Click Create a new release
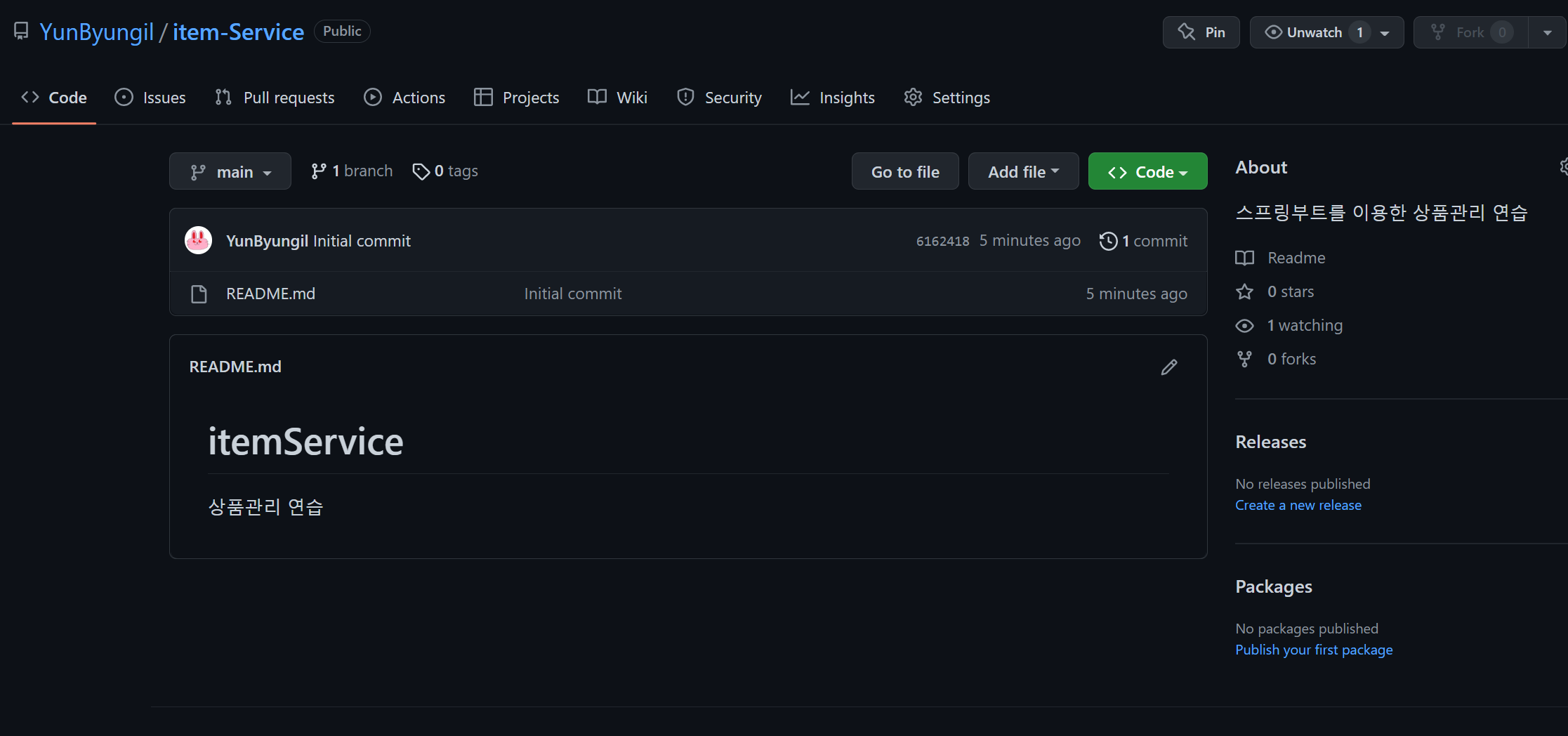This screenshot has width=1568, height=736. pyautogui.click(x=1298, y=505)
